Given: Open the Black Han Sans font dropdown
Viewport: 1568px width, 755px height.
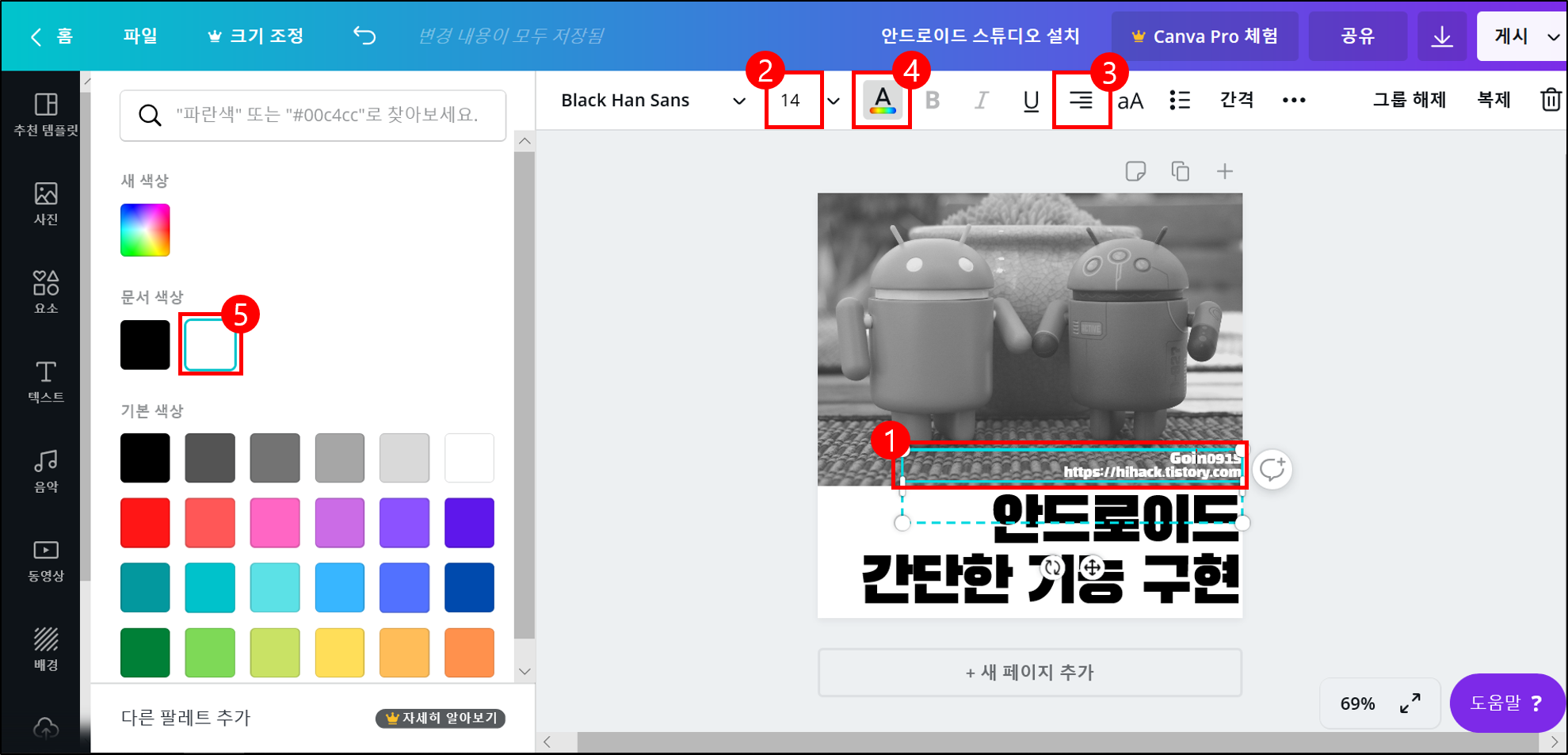Looking at the screenshot, I should 650,100.
